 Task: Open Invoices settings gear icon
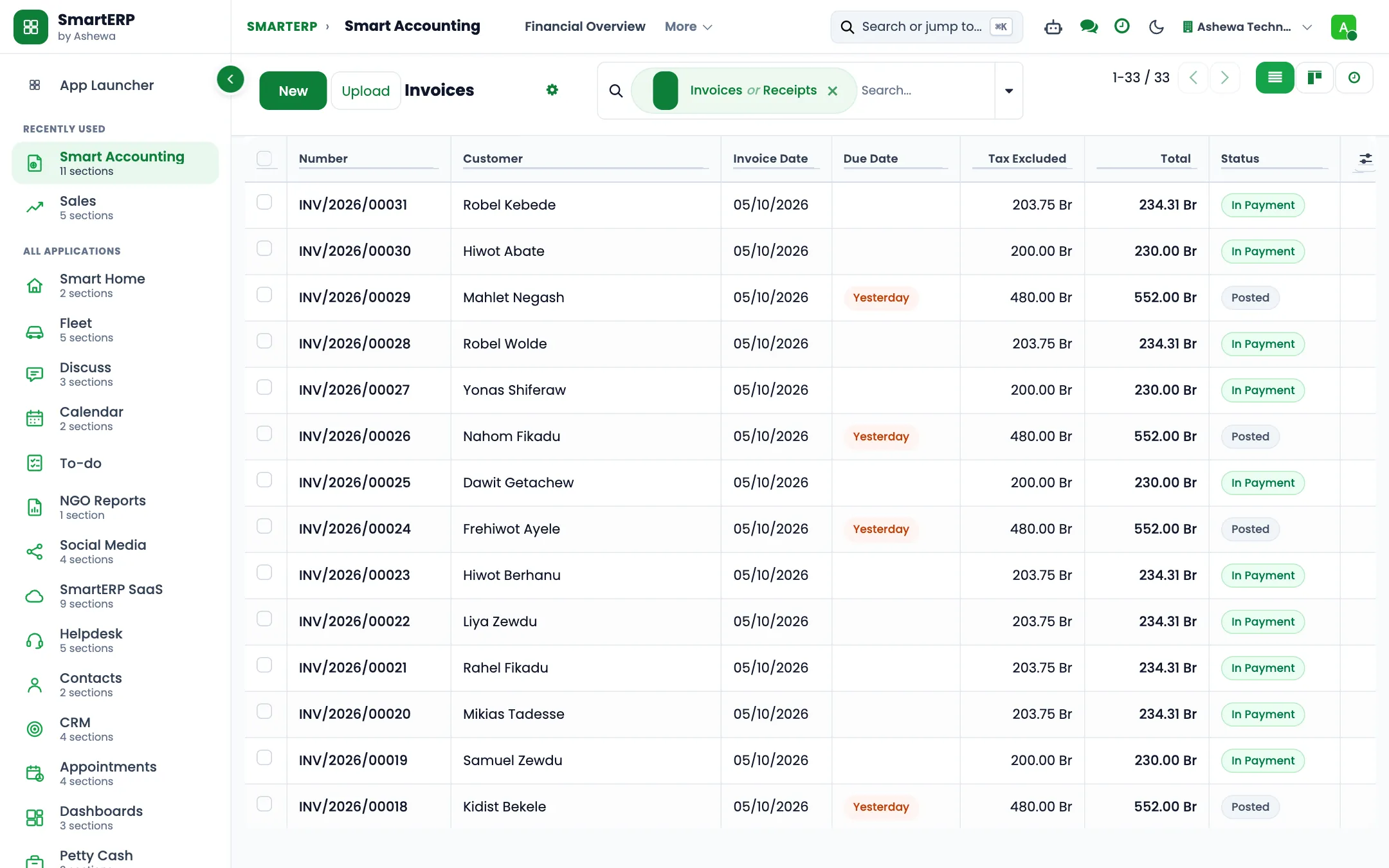coord(552,90)
